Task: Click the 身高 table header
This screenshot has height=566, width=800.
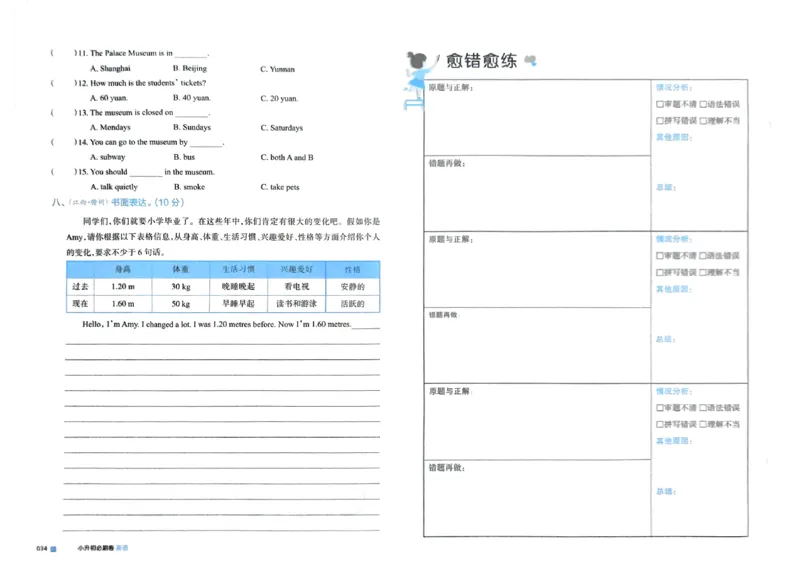Action: click(123, 269)
